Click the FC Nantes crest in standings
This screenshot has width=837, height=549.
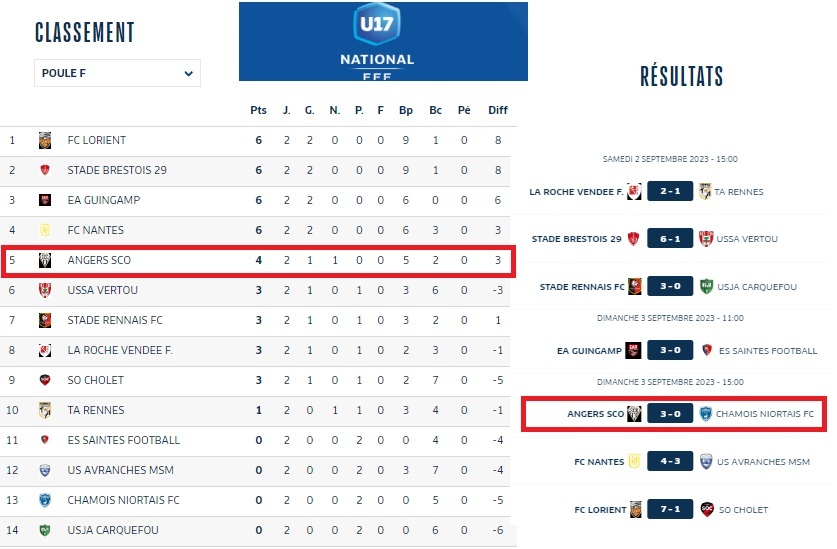pyautogui.click(x=45, y=230)
